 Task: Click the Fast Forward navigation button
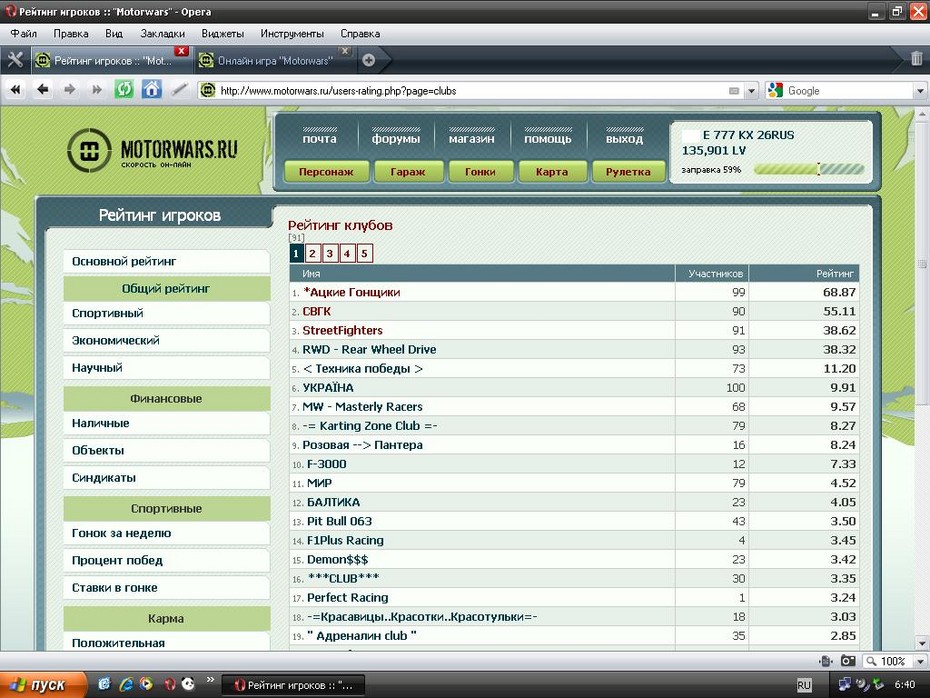(97, 90)
